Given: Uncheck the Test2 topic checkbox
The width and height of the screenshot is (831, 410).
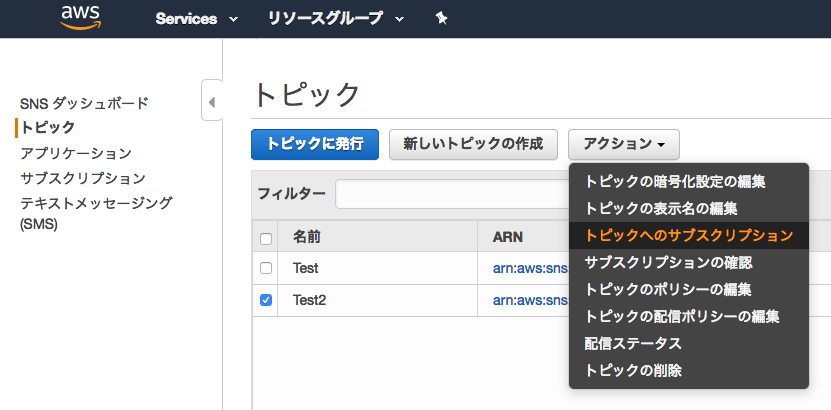Looking at the screenshot, I should [266, 300].
